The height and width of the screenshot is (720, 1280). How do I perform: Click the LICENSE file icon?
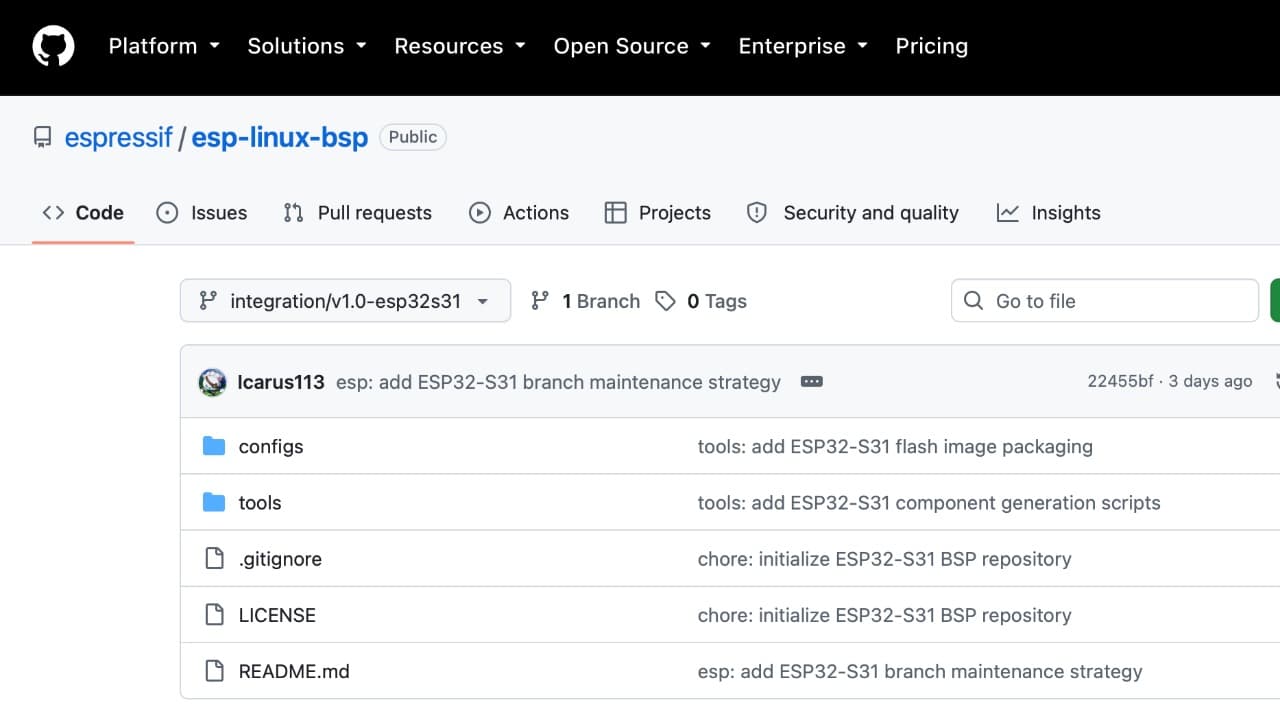214,614
